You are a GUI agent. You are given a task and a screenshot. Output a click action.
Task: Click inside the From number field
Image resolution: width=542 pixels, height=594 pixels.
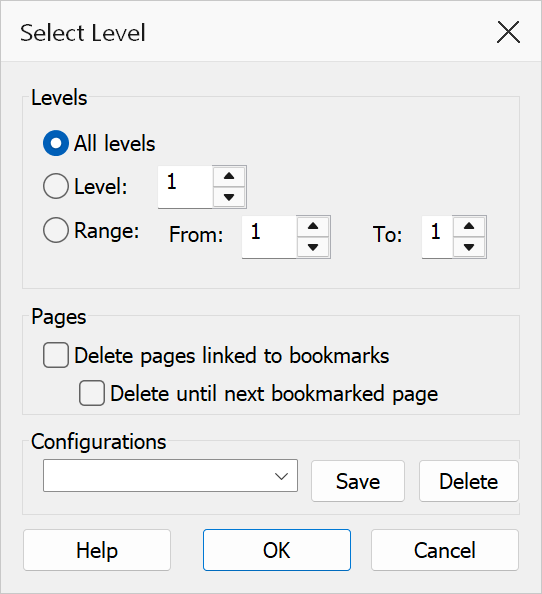point(269,237)
